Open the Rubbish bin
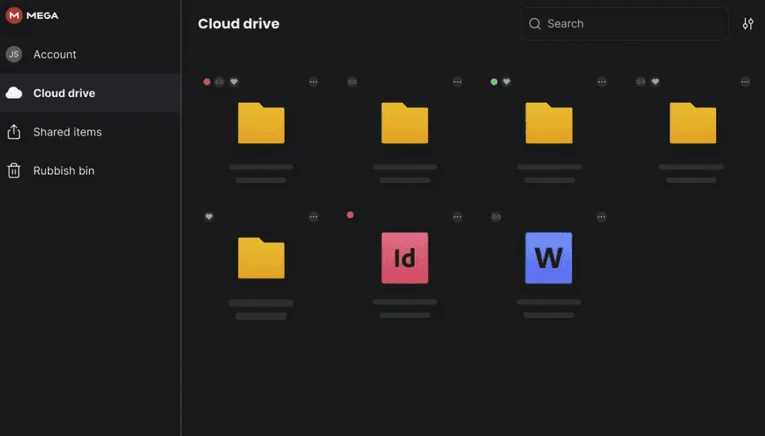Image resolution: width=765 pixels, height=436 pixels. [90, 171]
